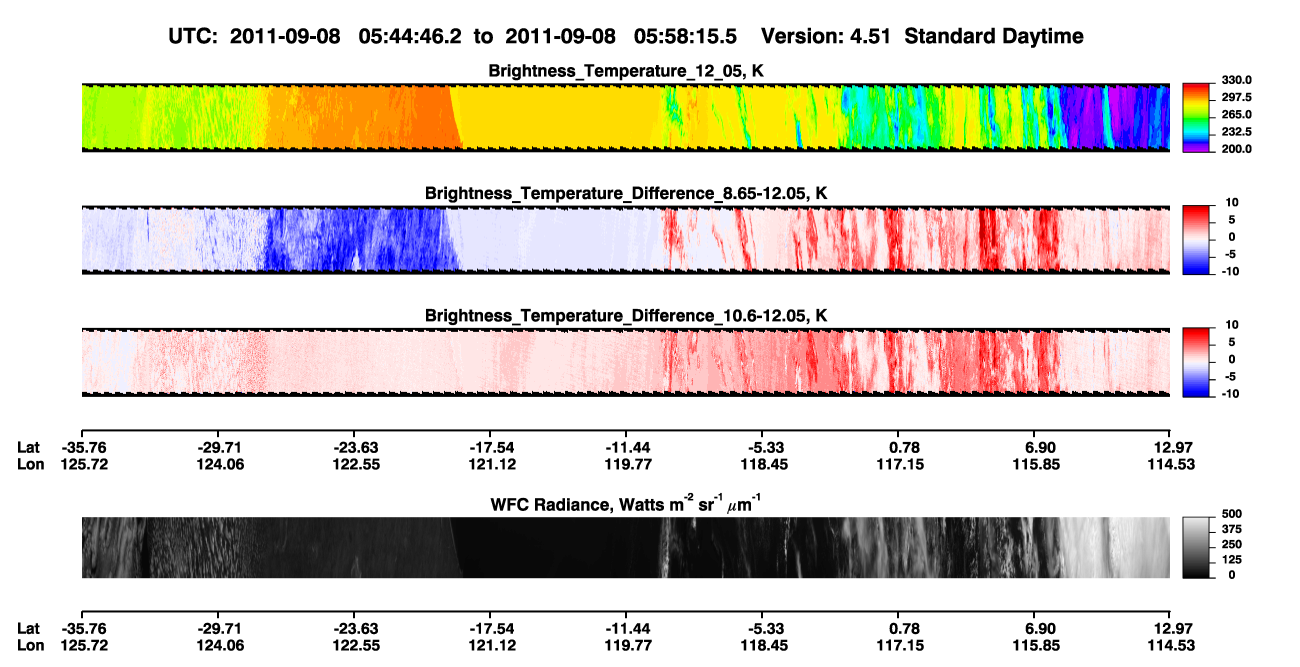The height and width of the screenshot is (667, 1300).
Task: Click the brightness temperature 12.05 image strip
Action: click(x=626, y=118)
